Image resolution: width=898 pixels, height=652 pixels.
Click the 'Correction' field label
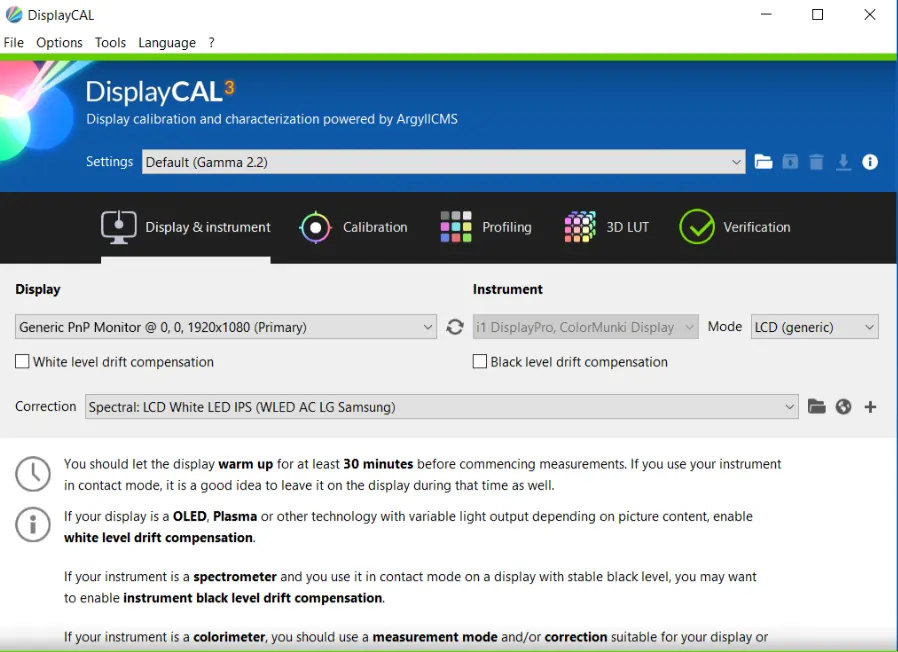click(x=46, y=406)
